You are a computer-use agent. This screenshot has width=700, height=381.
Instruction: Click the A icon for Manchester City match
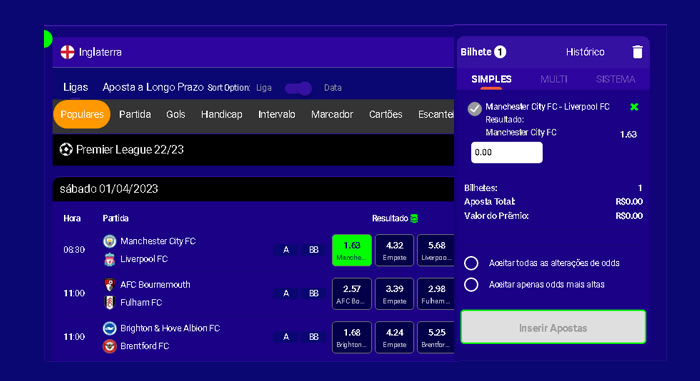[x=286, y=250]
